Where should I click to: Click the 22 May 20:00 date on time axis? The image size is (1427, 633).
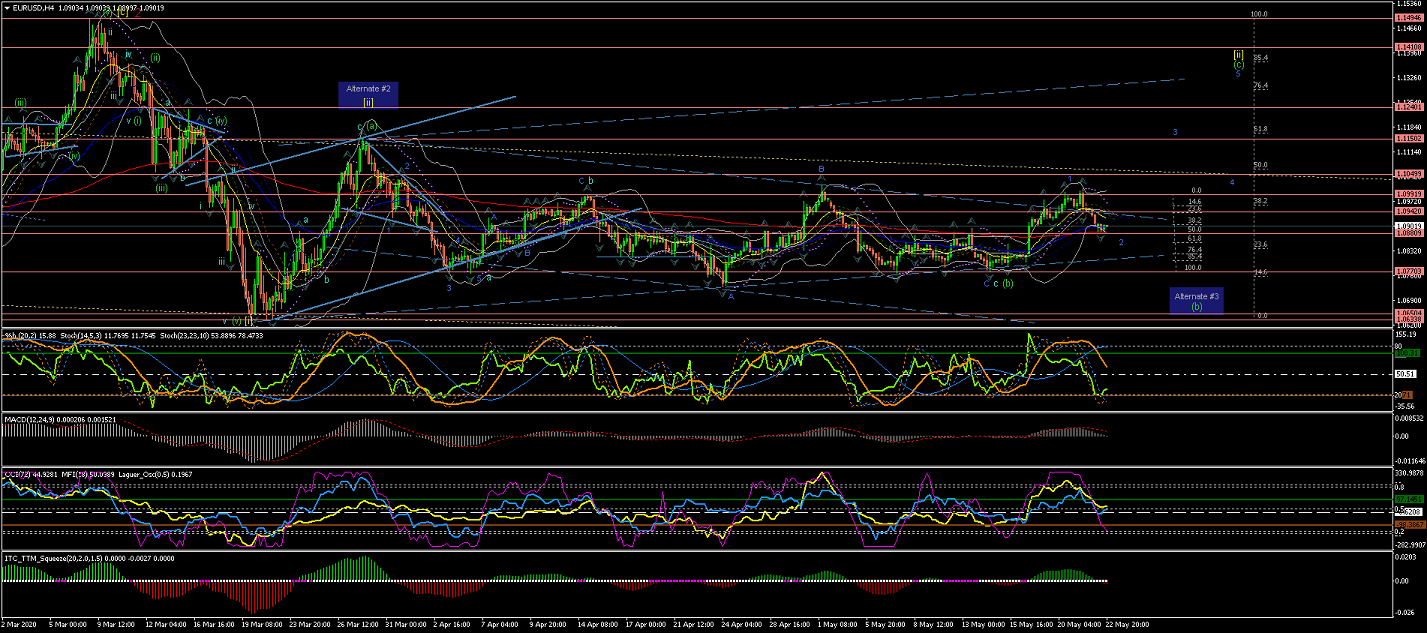1125,625
